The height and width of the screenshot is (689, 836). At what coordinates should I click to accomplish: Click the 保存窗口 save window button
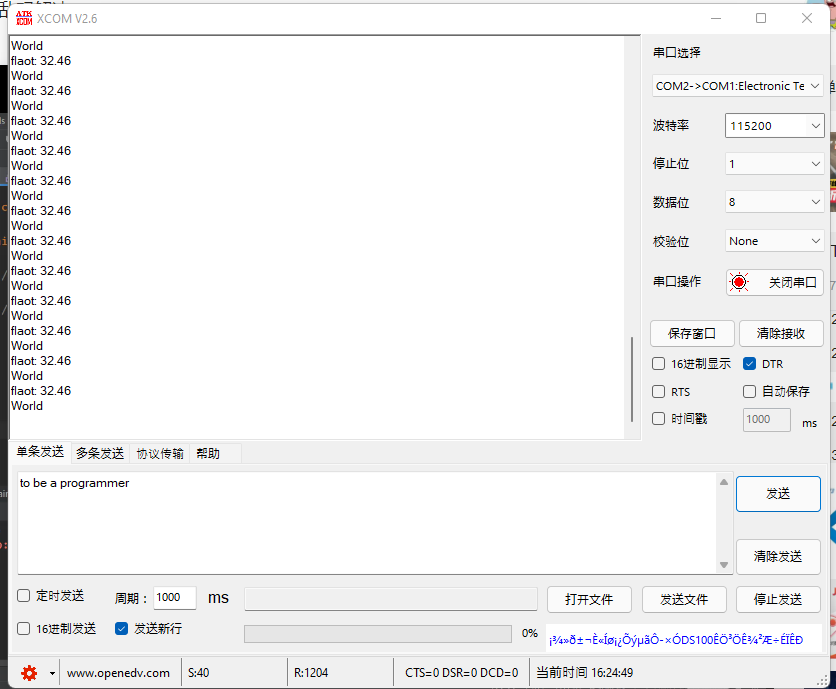(692, 334)
